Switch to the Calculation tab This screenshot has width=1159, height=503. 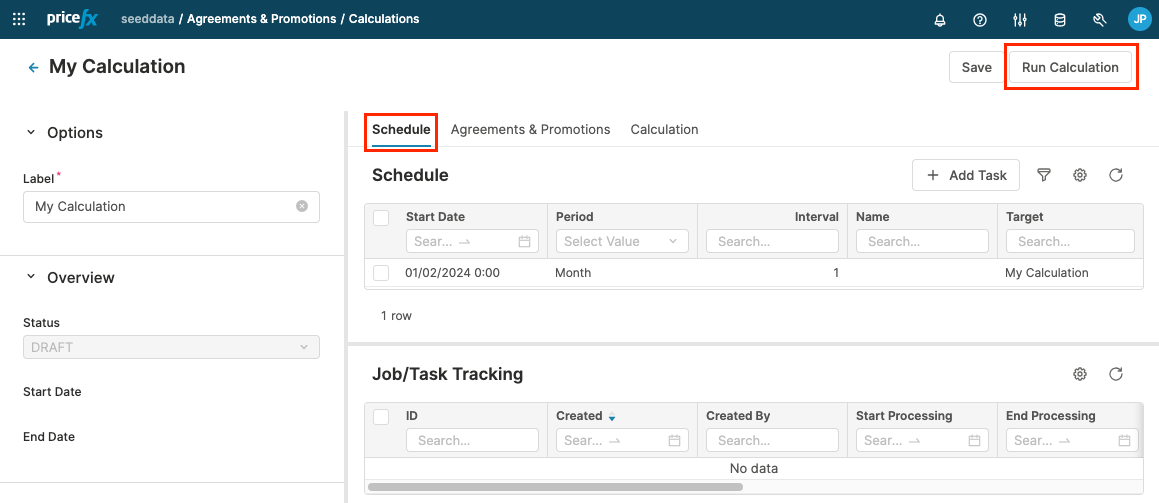coord(664,129)
